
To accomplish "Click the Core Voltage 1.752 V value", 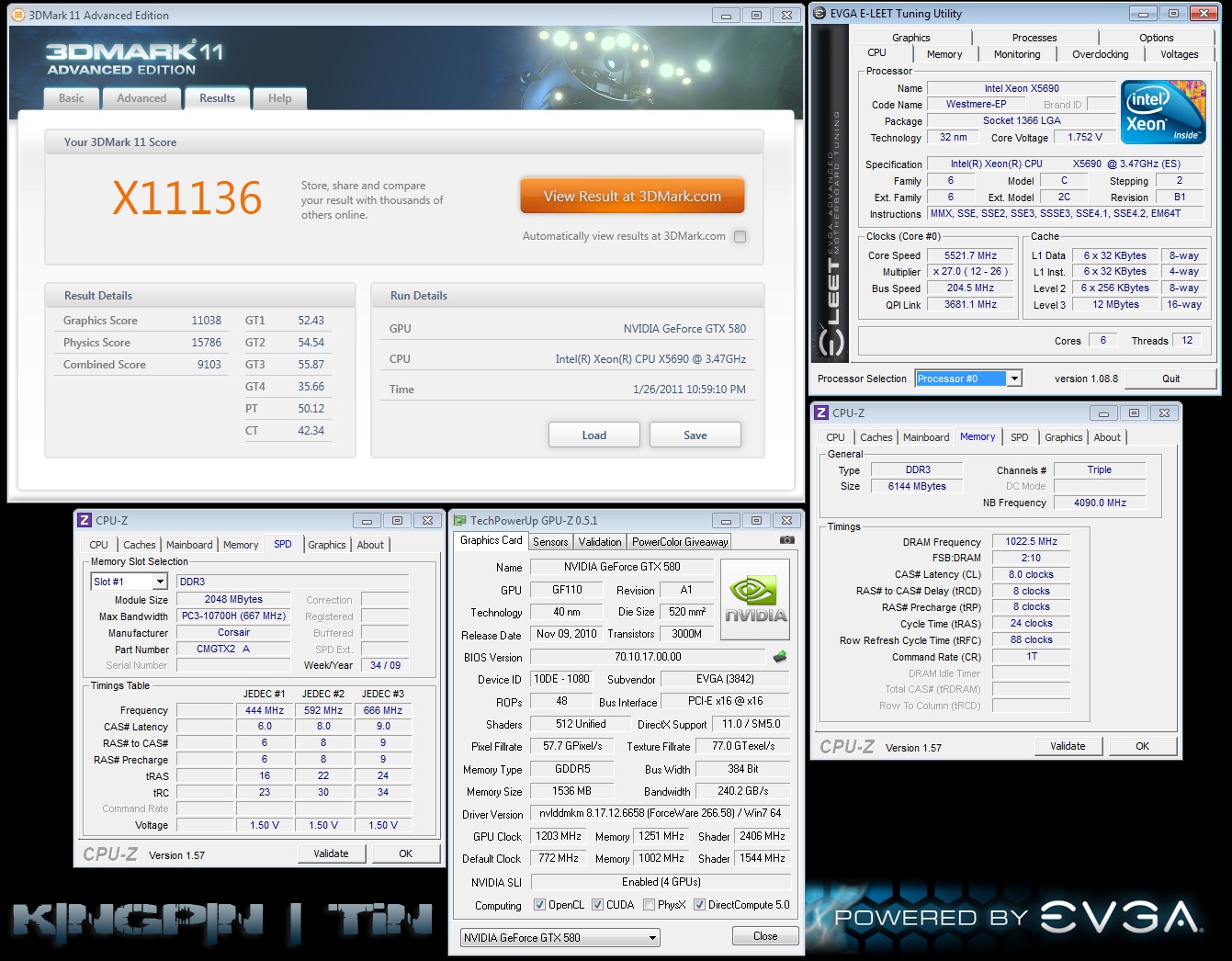I will [x=1084, y=137].
